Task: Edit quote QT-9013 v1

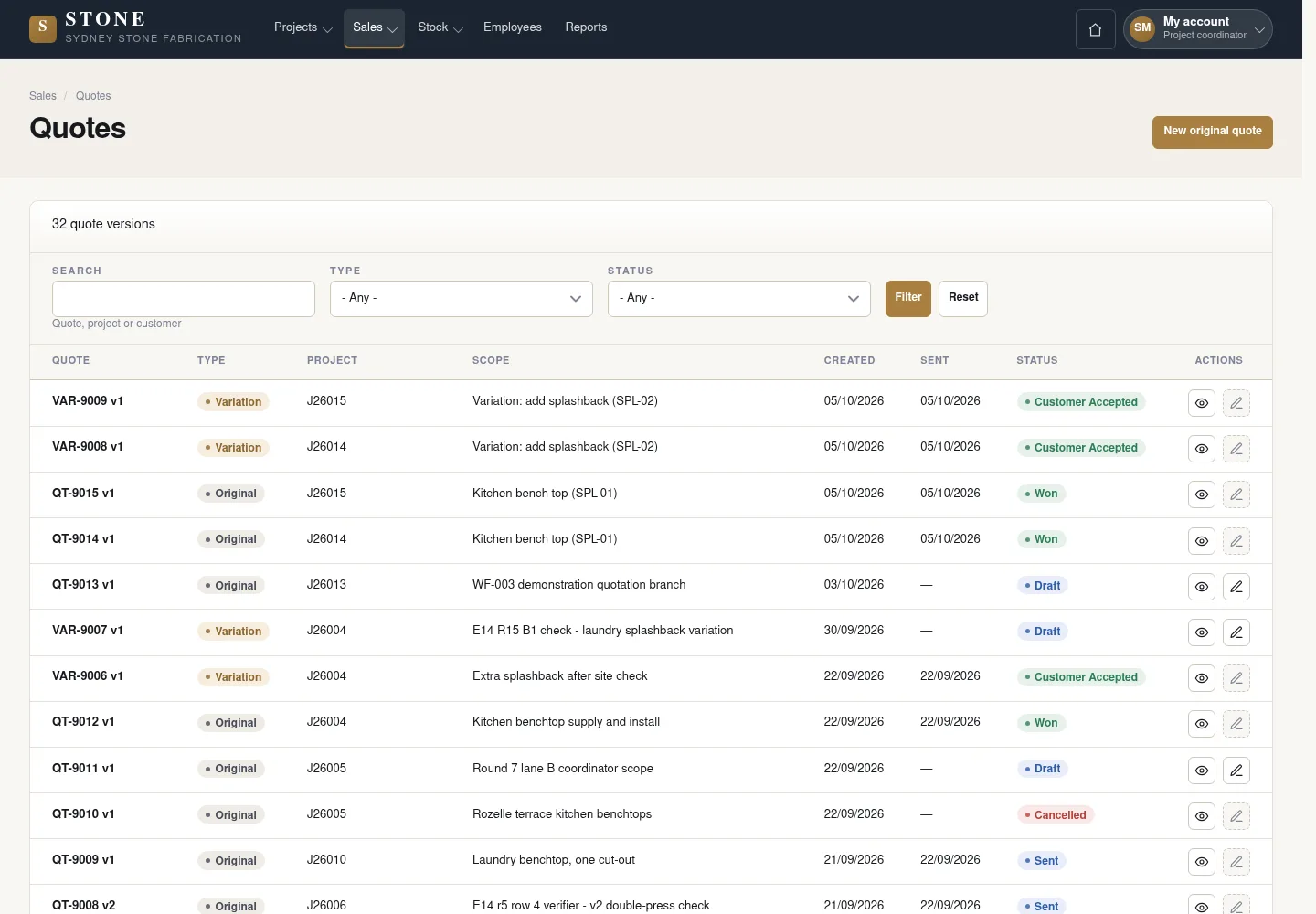Action: pos(1236,587)
